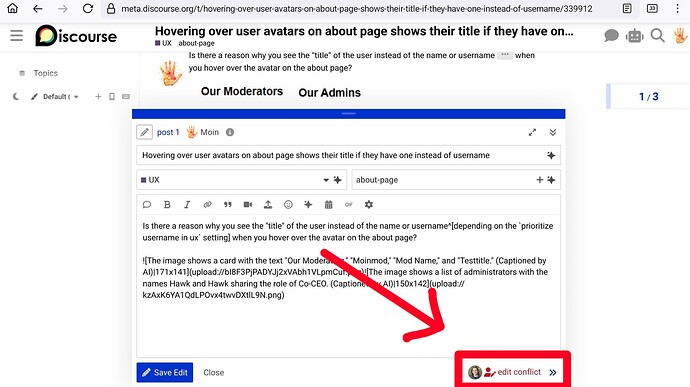Expand the hidden footnote ellipsis in post
This screenshot has width=690, height=387.
(505, 55)
